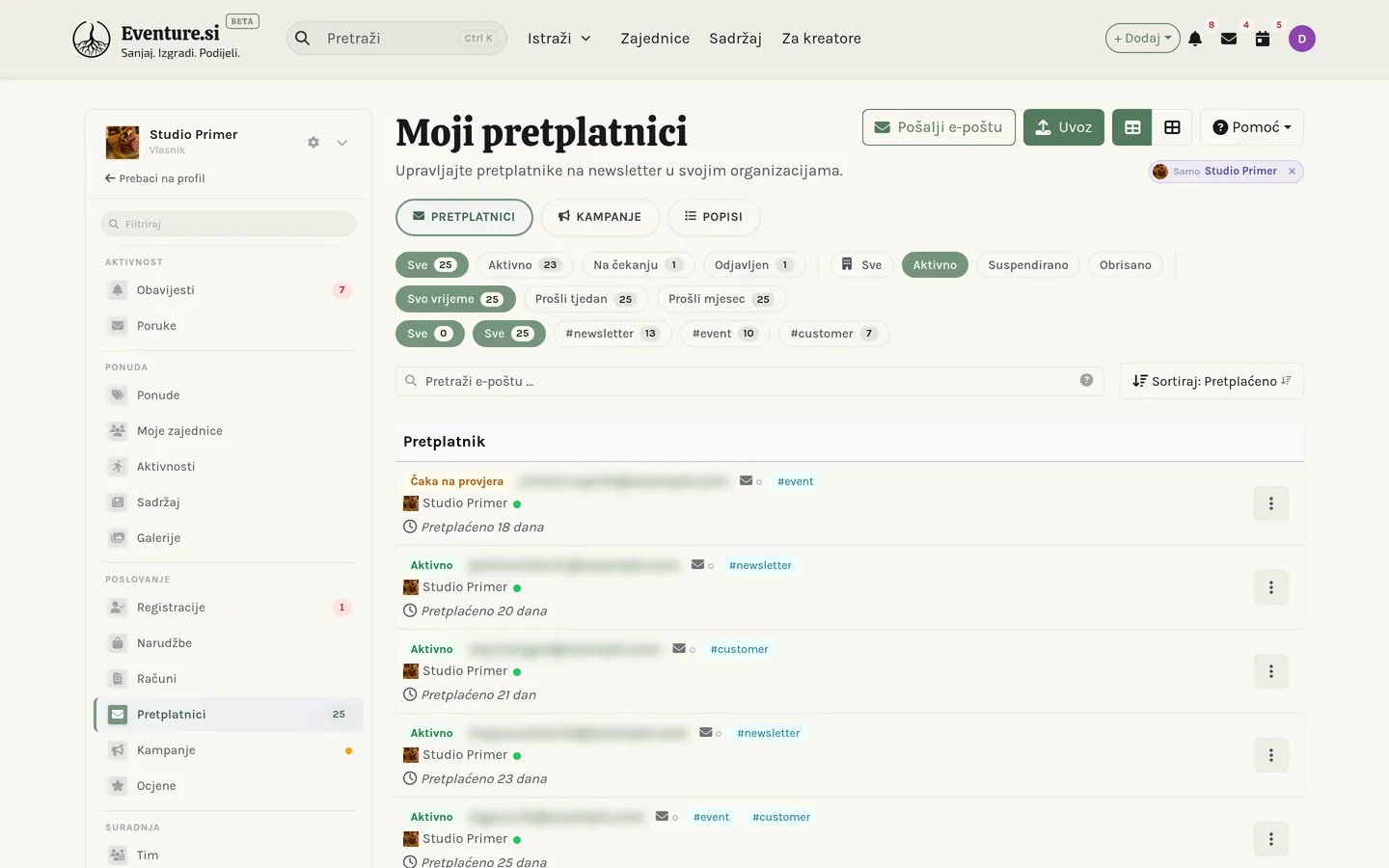Click the Pretraži global search field
The image size is (1389, 868).
[396, 39]
